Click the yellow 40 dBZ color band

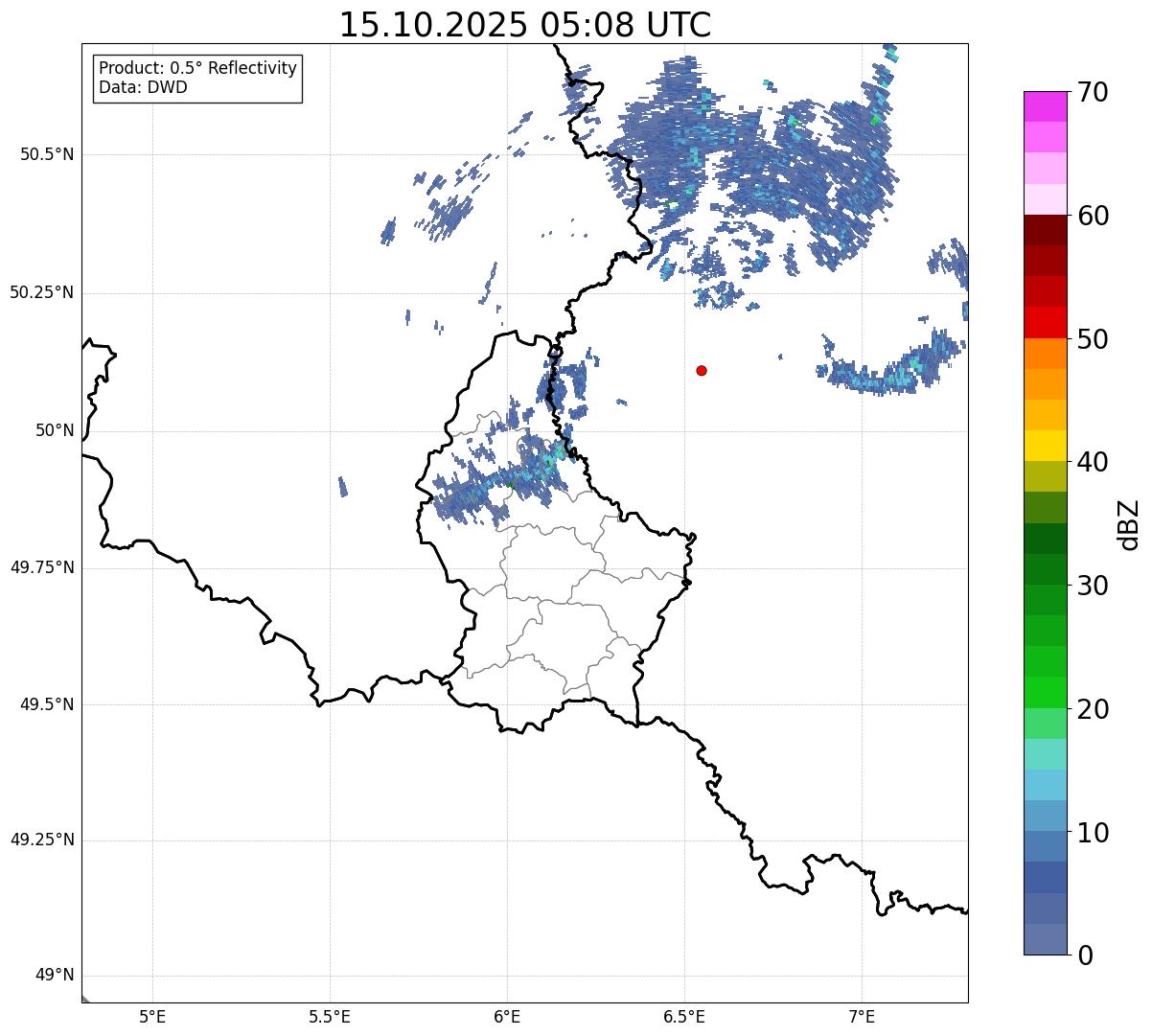pyautogui.click(x=1046, y=446)
